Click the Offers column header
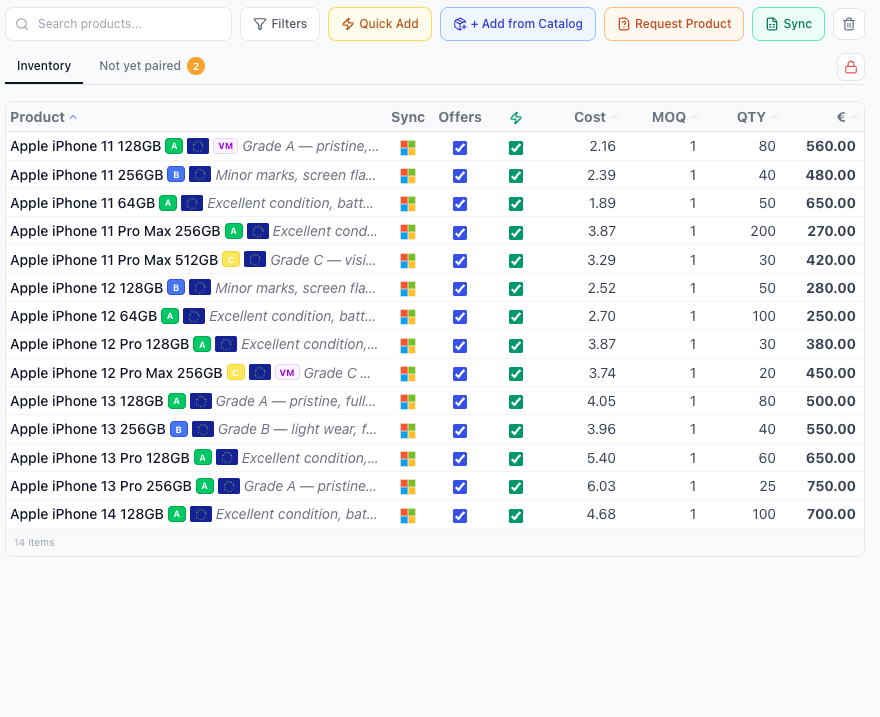Screen dimensions: 880x717 [460, 117]
